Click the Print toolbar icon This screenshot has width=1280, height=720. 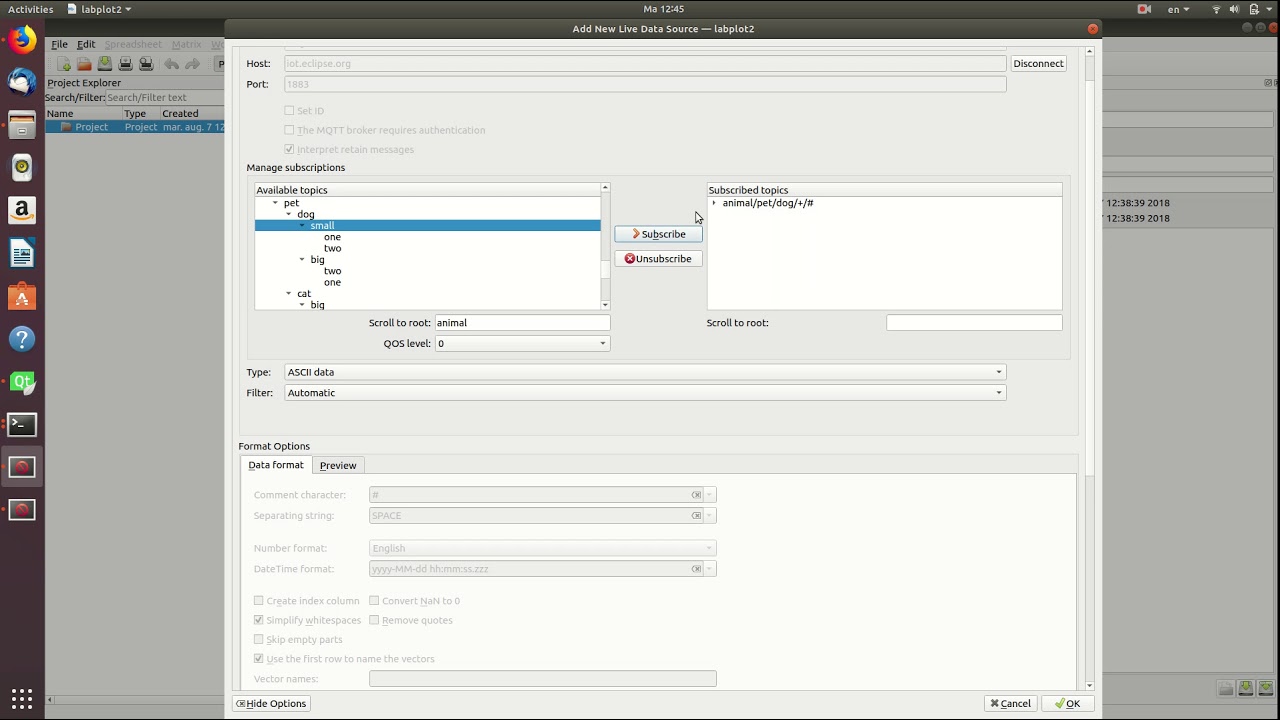click(x=125, y=64)
